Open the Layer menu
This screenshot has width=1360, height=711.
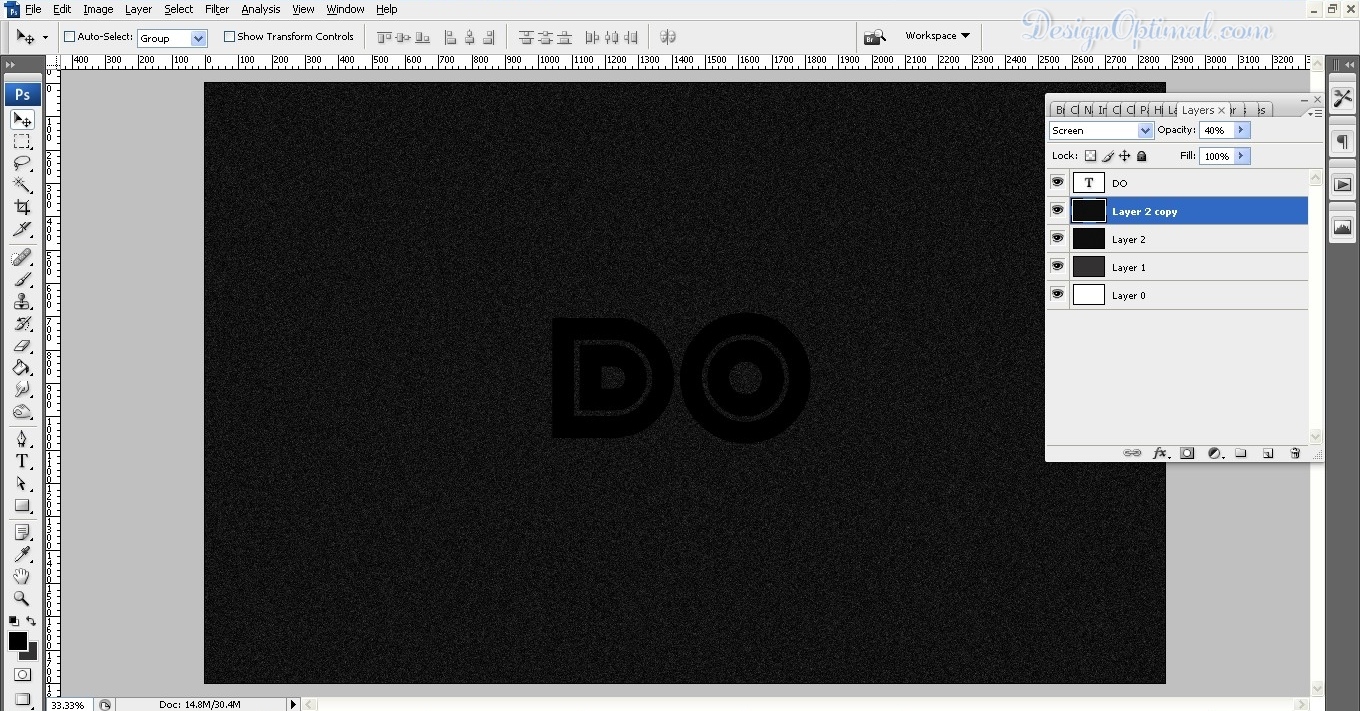[x=138, y=9]
